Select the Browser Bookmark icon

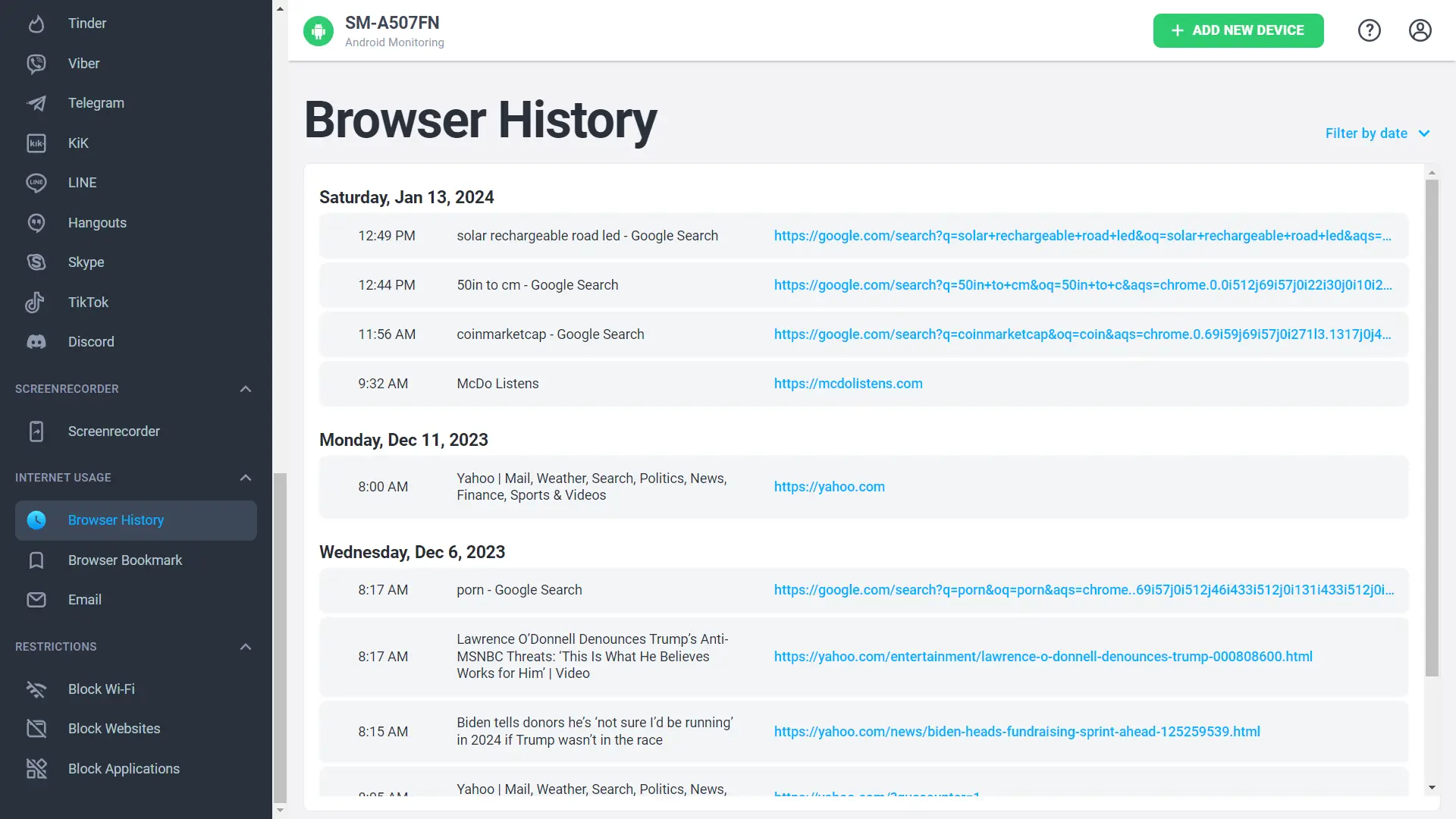[36, 560]
